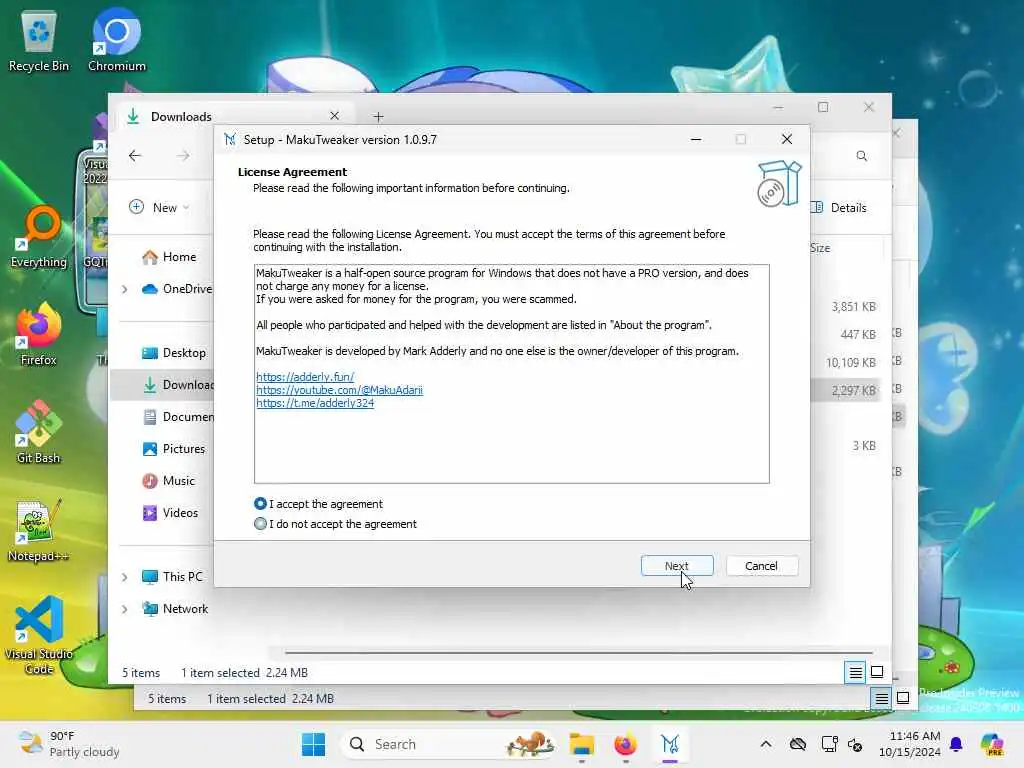Screen dimensions: 1024x768
Task: Open the weather widget showing 90°F
Action: click(69, 744)
